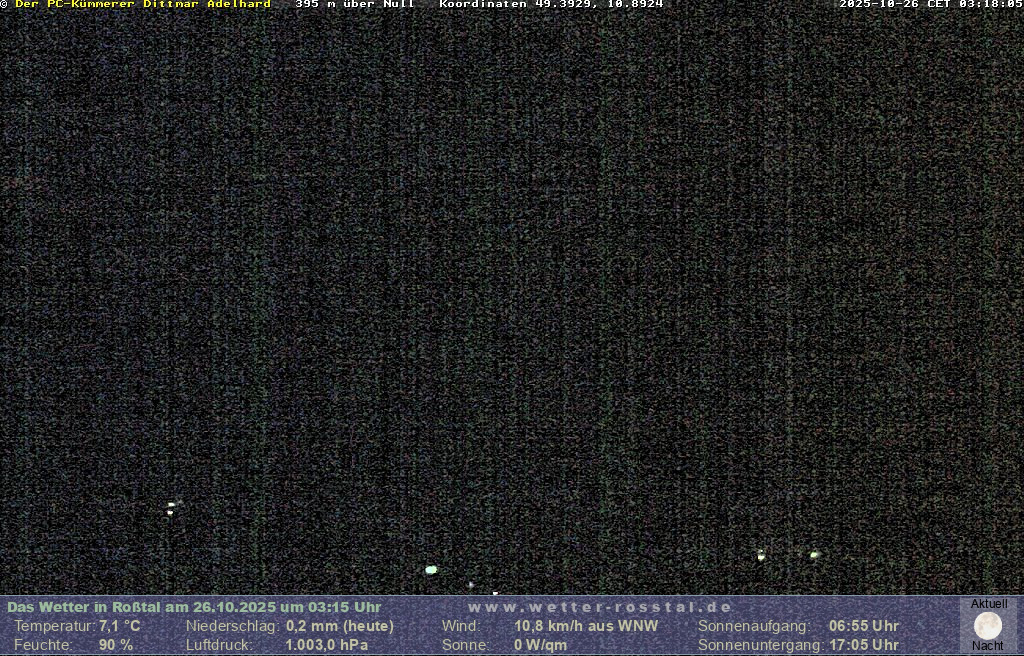Click the copyright text Der PC-Kümmerer Dittmar Adelhard

141,5
